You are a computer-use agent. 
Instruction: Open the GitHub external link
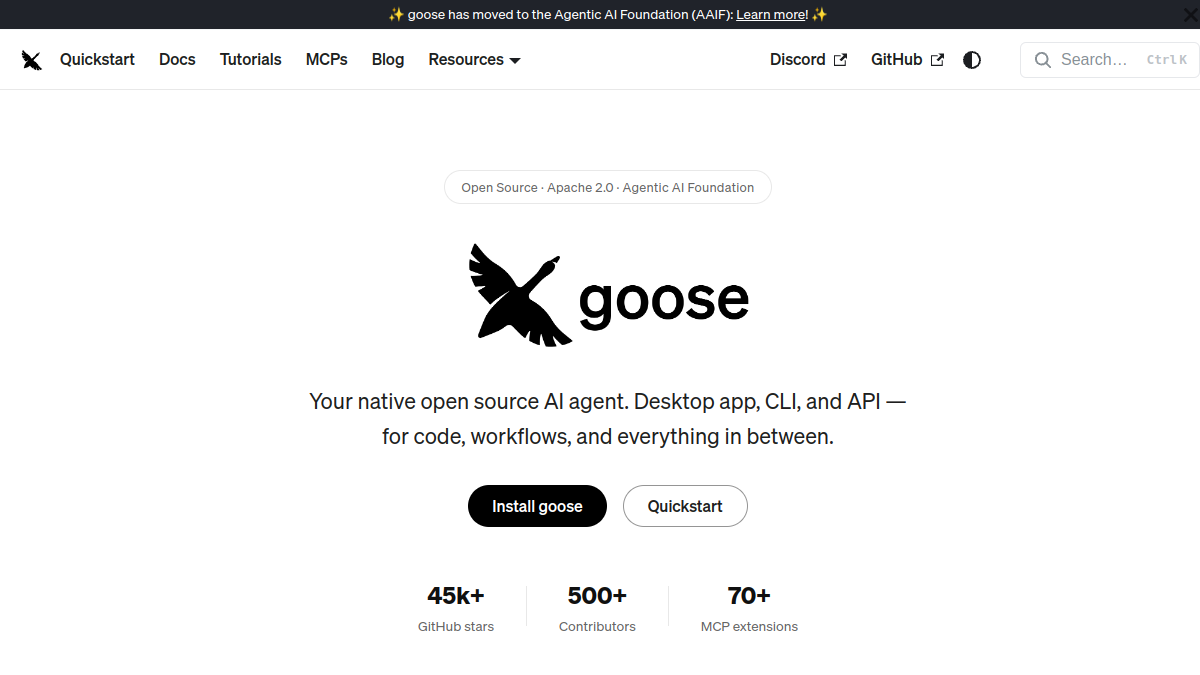pyautogui.click(x=907, y=60)
